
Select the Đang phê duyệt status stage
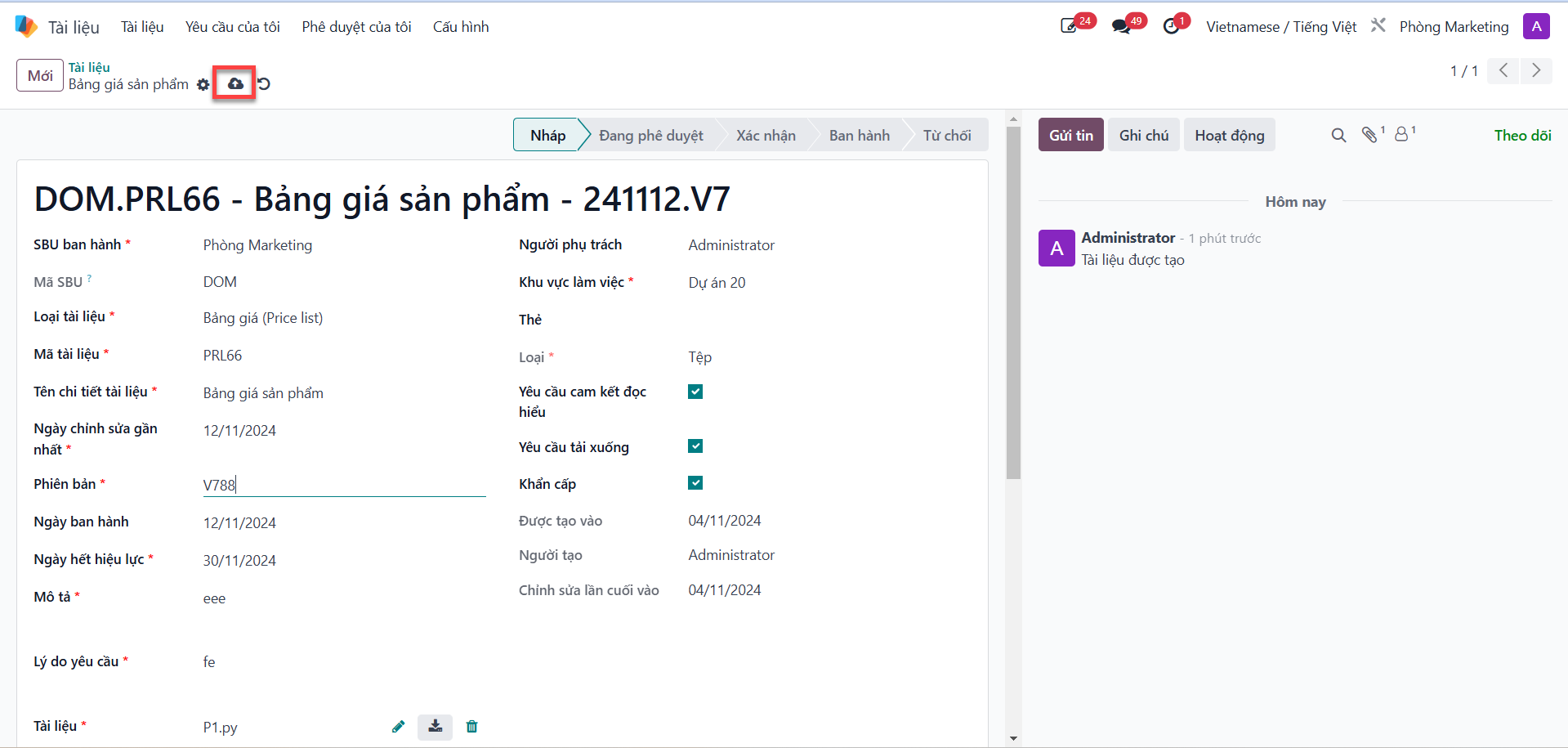click(650, 135)
